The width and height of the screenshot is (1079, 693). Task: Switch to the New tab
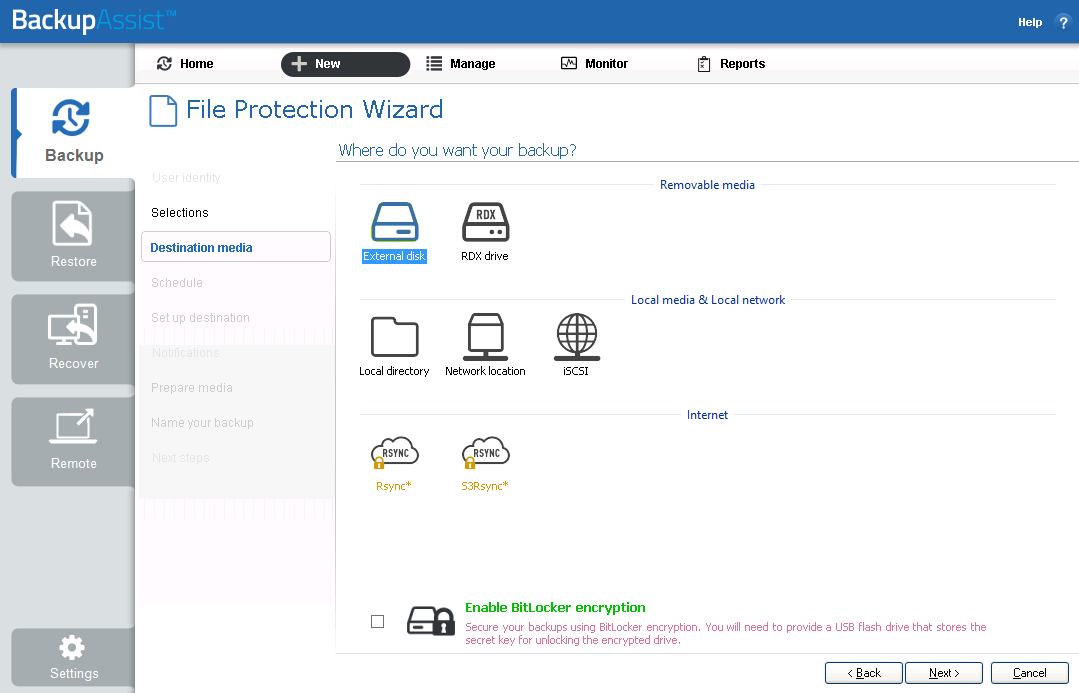(345, 64)
